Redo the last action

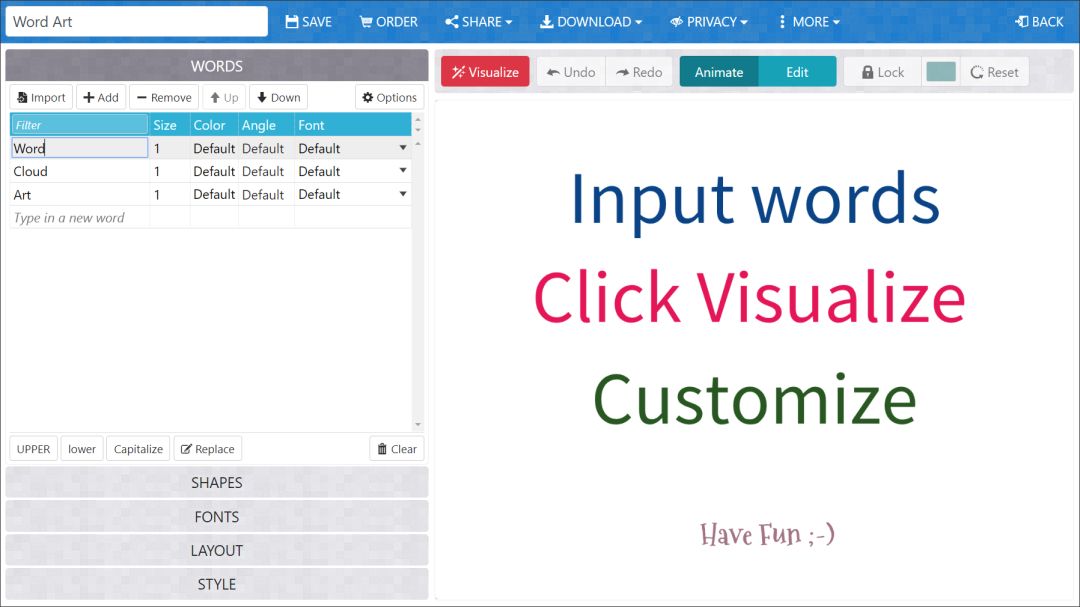point(639,72)
